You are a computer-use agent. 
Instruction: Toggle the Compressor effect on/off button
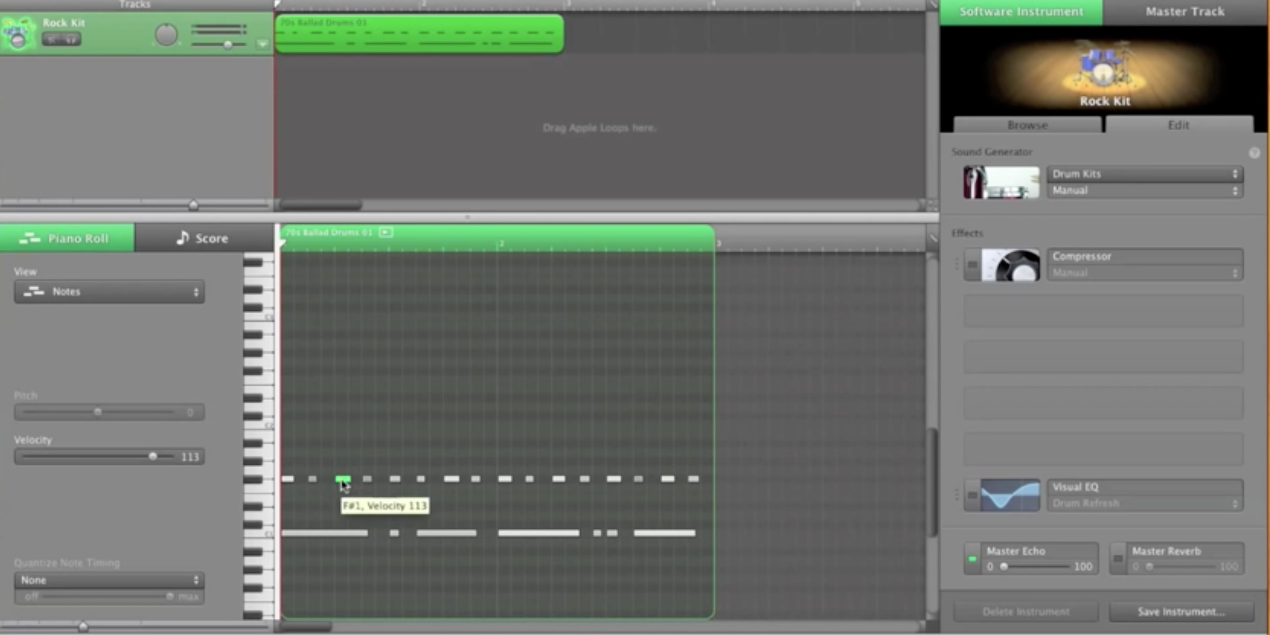tap(972, 264)
